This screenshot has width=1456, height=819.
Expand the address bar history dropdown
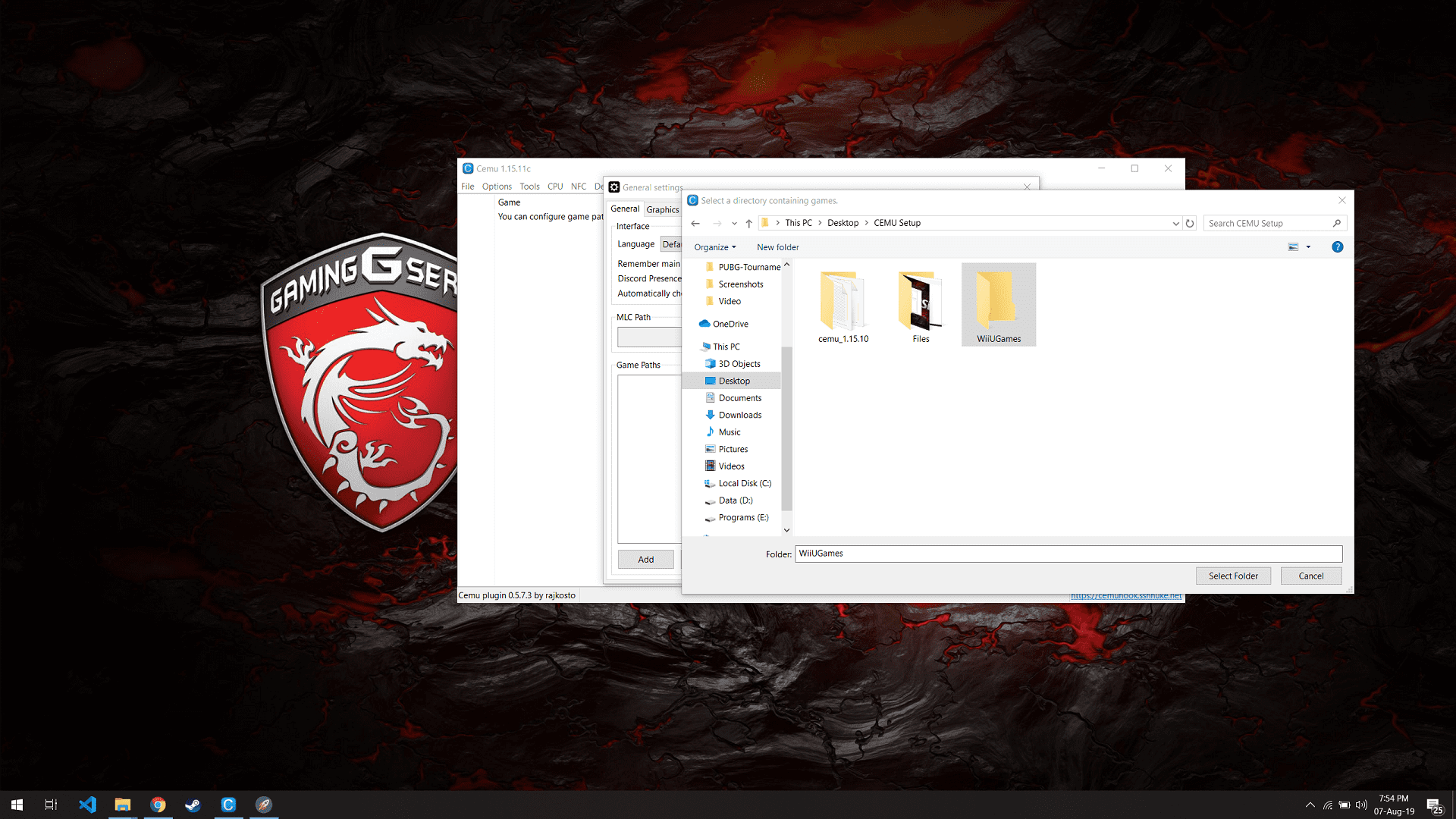pos(1175,223)
